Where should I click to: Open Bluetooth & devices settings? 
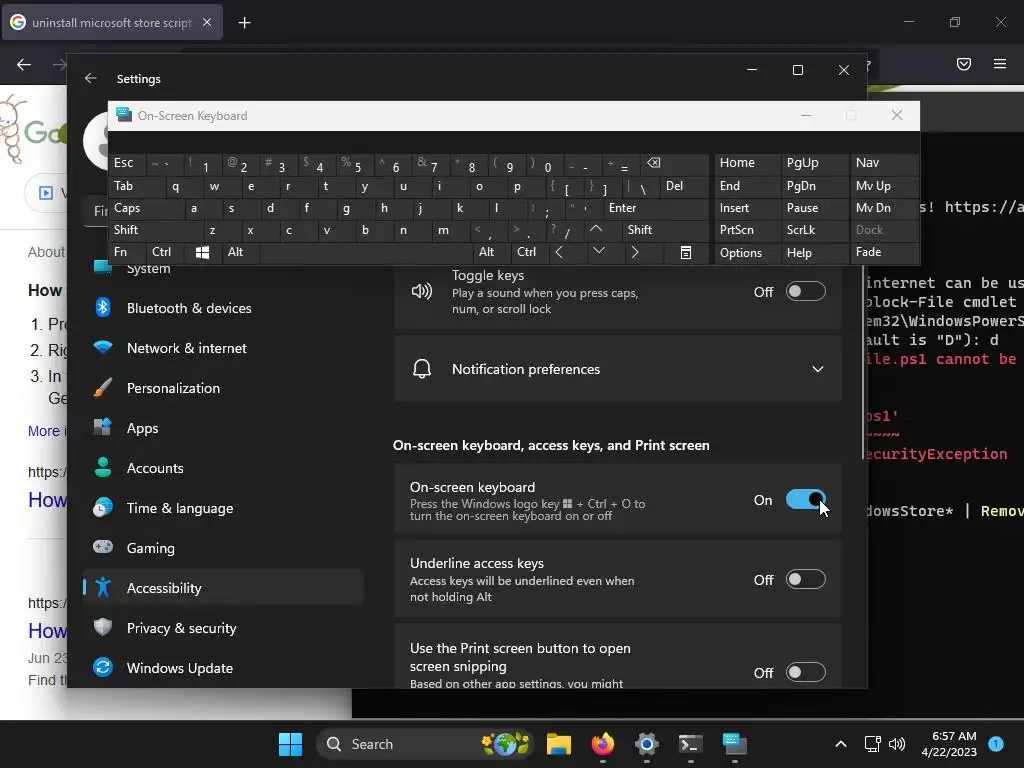coord(223,308)
